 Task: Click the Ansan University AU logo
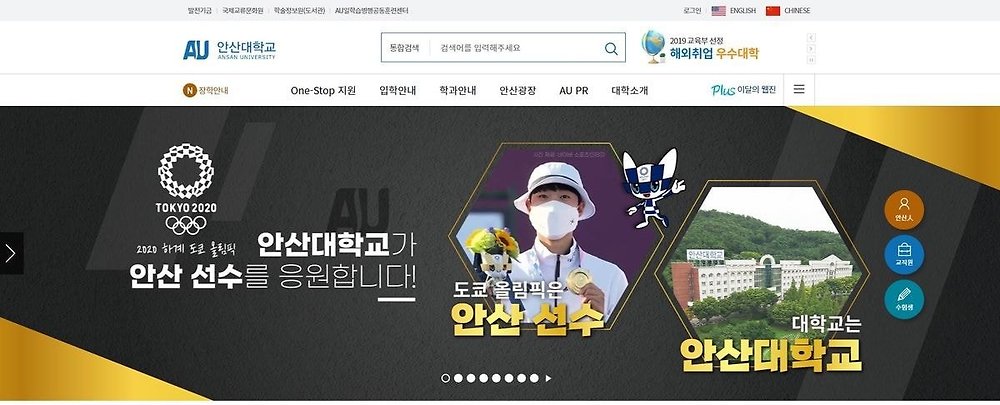click(x=230, y=49)
